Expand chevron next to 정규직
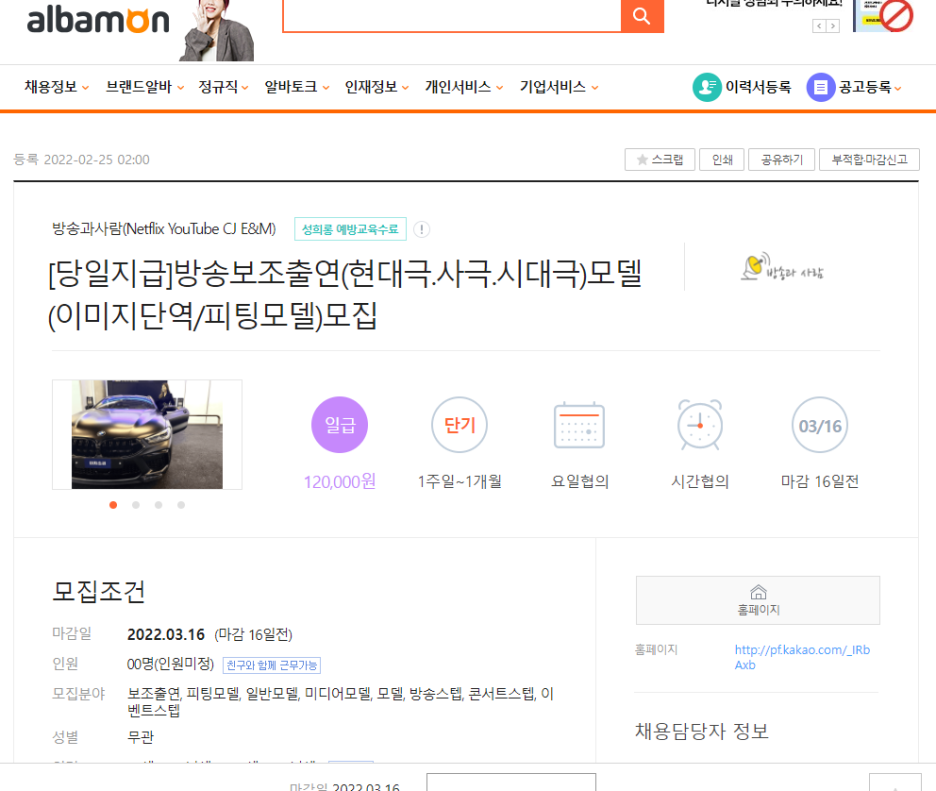 (245, 88)
